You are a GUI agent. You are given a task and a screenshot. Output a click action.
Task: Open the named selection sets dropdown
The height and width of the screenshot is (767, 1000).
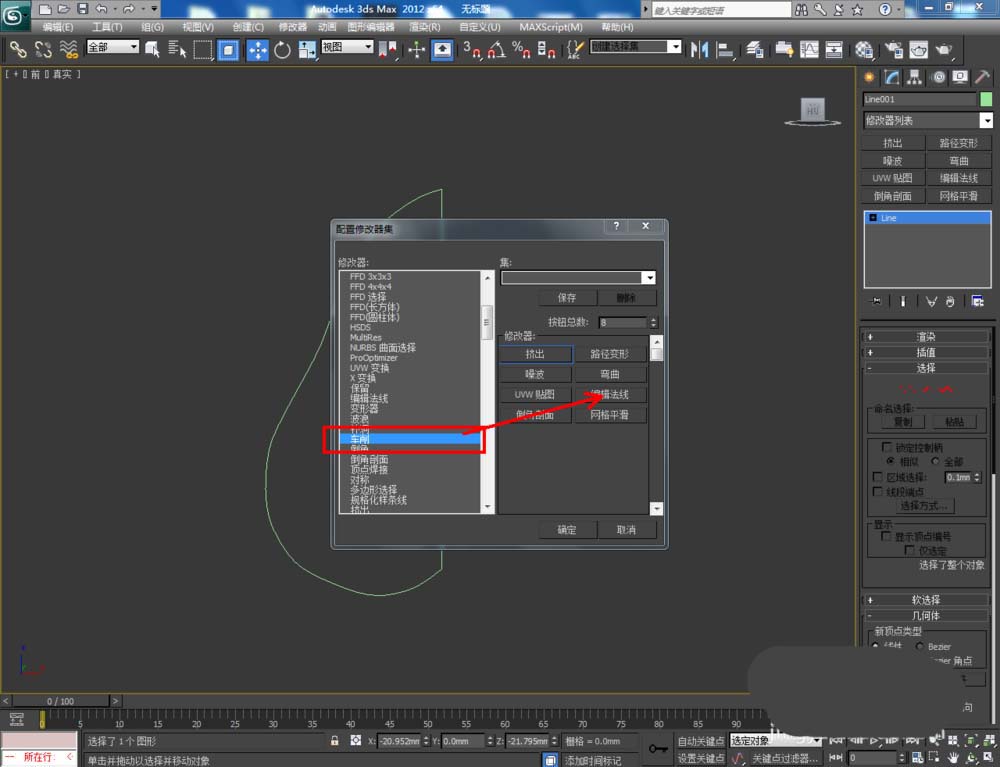pos(635,47)
